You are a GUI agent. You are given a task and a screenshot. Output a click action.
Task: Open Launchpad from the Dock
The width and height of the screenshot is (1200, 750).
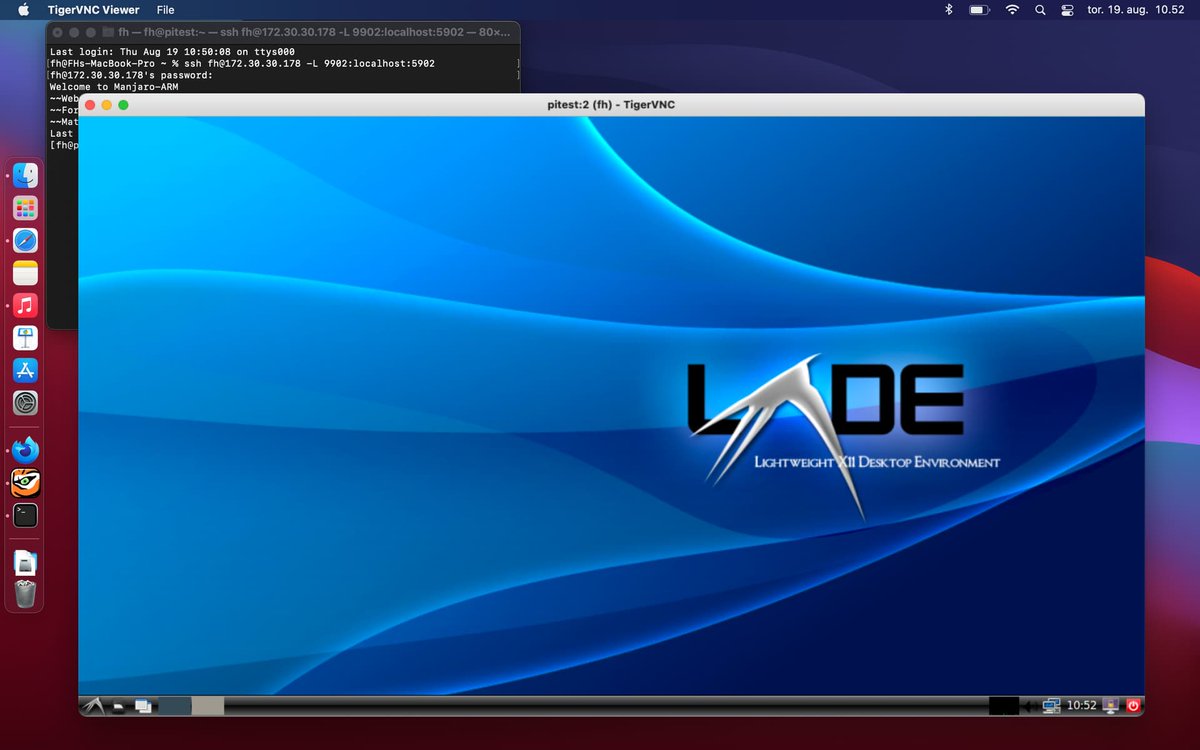coord(25,208)
